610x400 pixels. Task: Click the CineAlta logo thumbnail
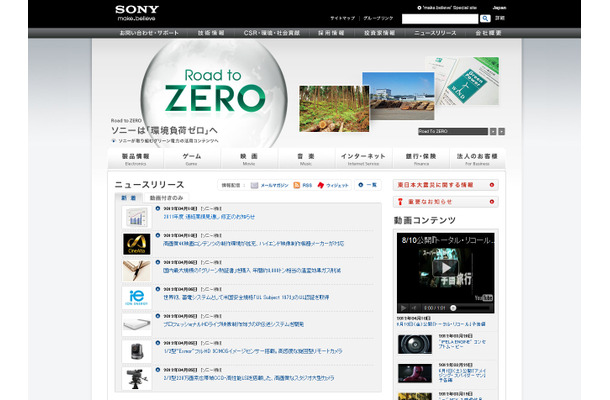pos(137,244)
